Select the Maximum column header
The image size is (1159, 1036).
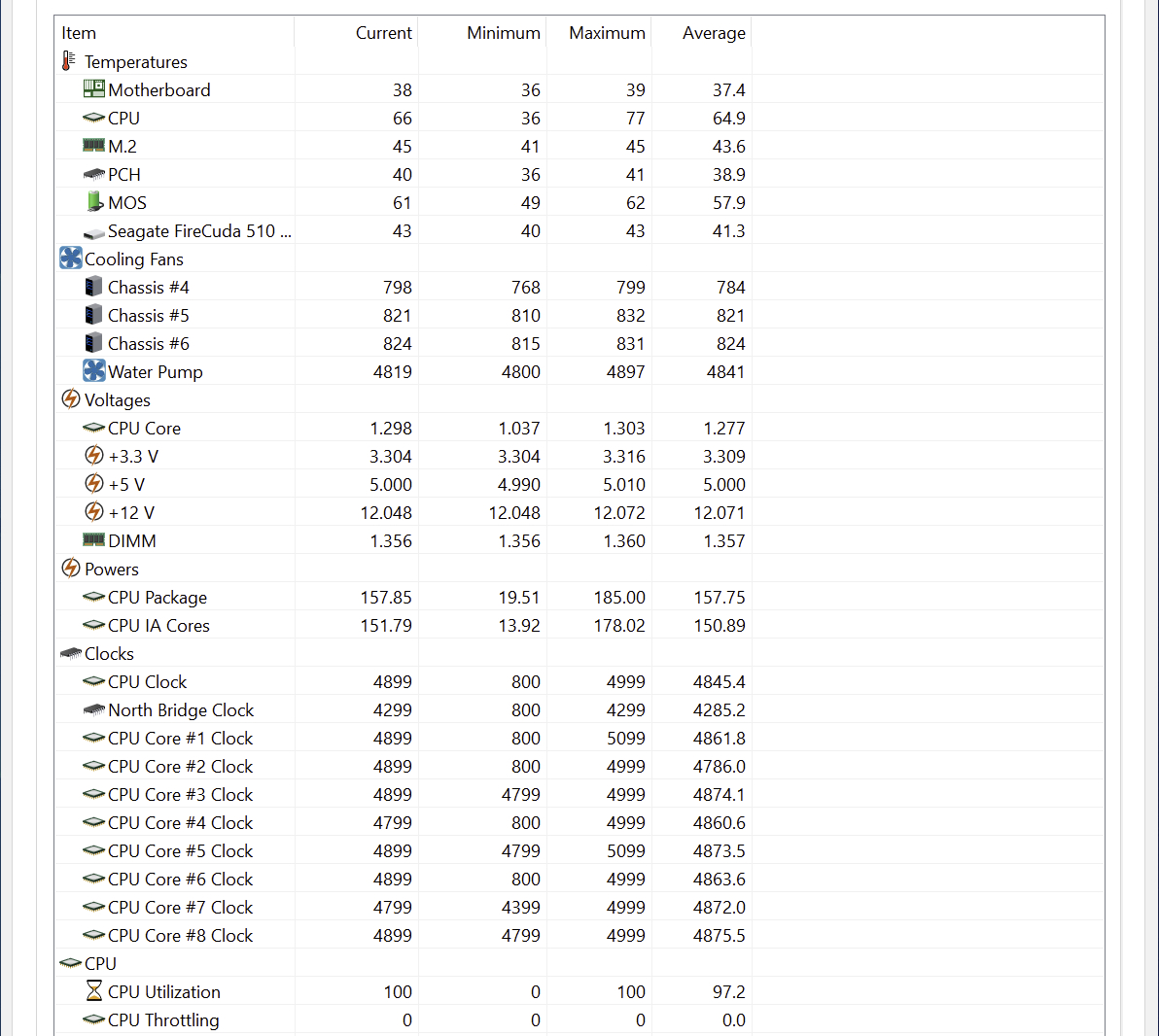click(x=607, y=33)
